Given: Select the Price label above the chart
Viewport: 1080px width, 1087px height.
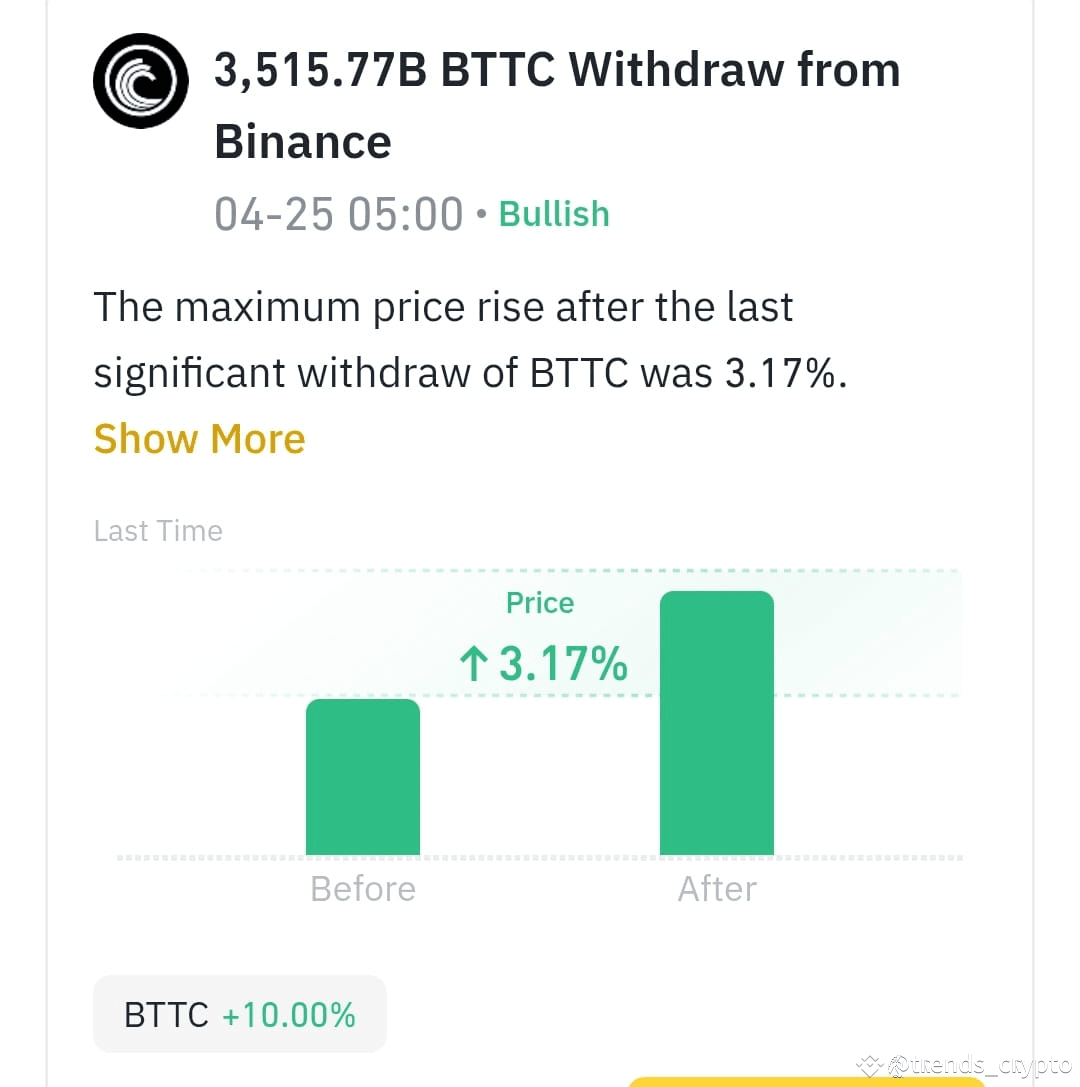Looking at the screenshot, I should [x=539, y=602].
